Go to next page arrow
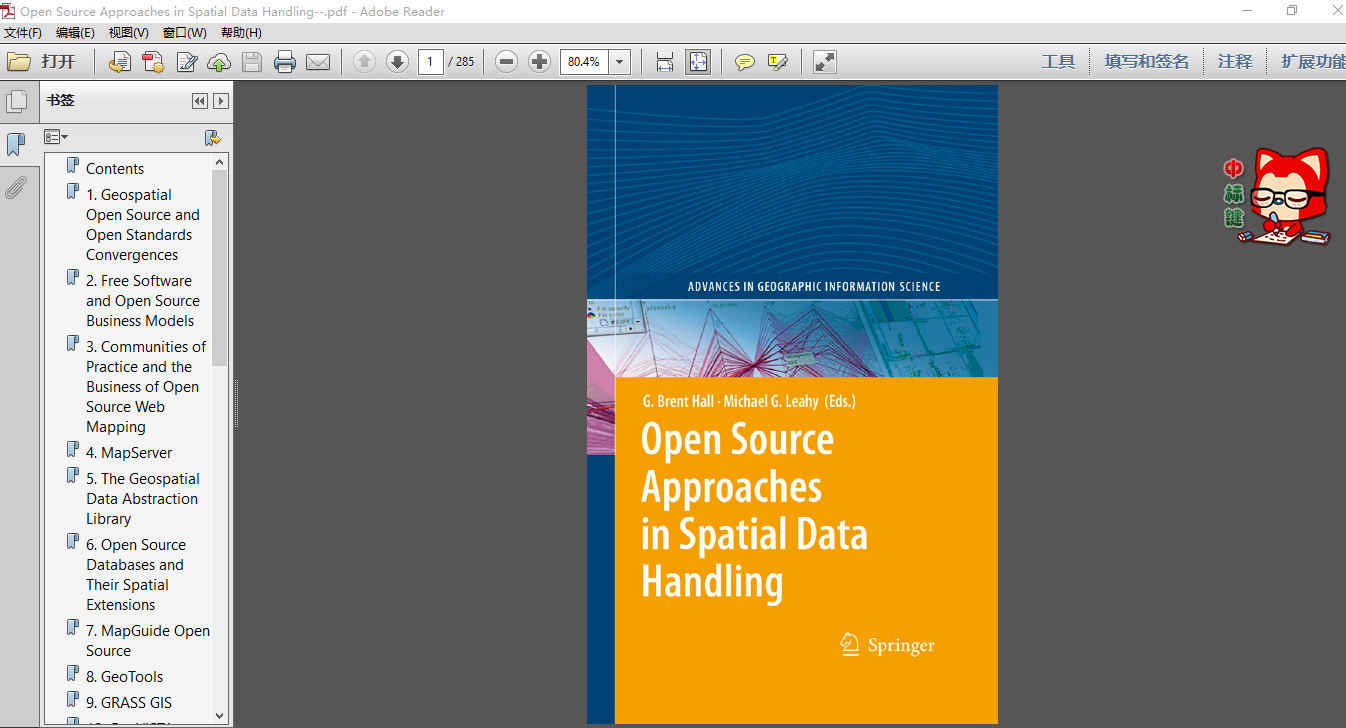1346x728 pixels. 397,62
